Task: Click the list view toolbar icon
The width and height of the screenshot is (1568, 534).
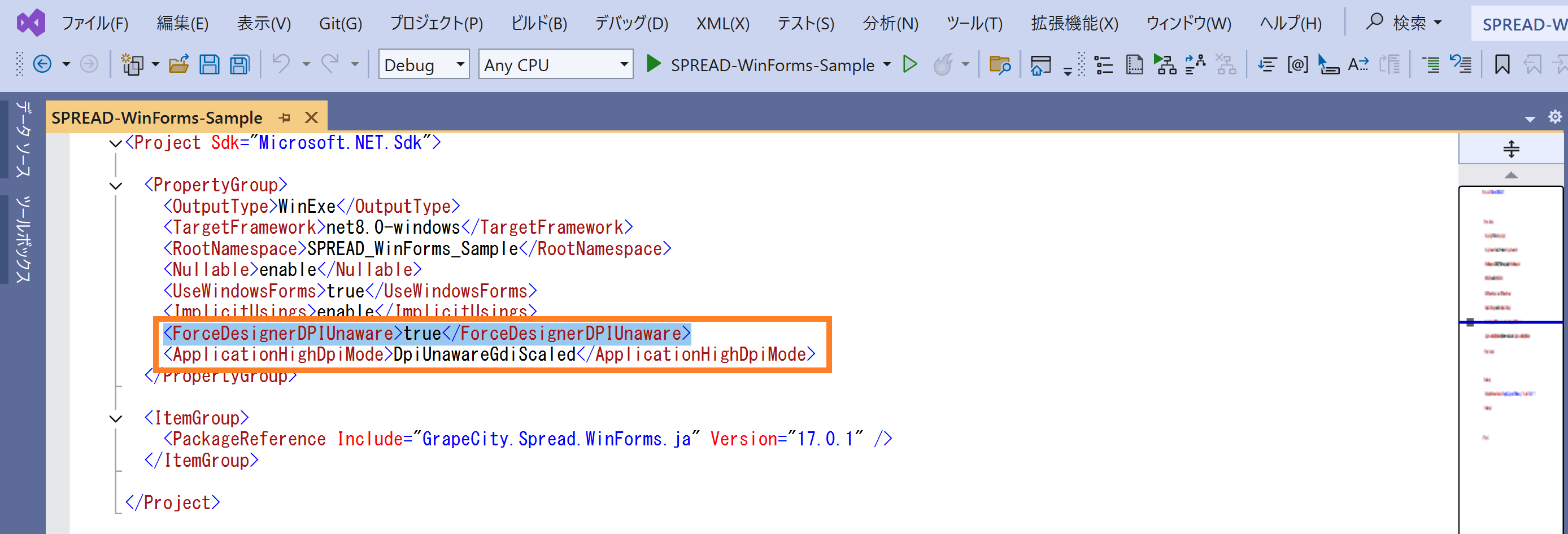Action: pos(1104,64)
